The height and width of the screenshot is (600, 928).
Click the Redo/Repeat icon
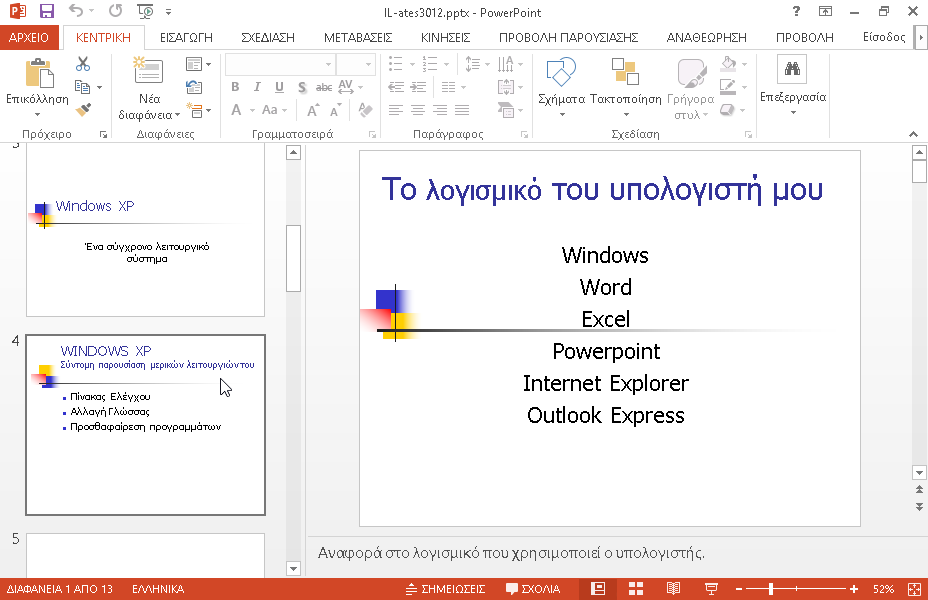click(x=115, y=11)
